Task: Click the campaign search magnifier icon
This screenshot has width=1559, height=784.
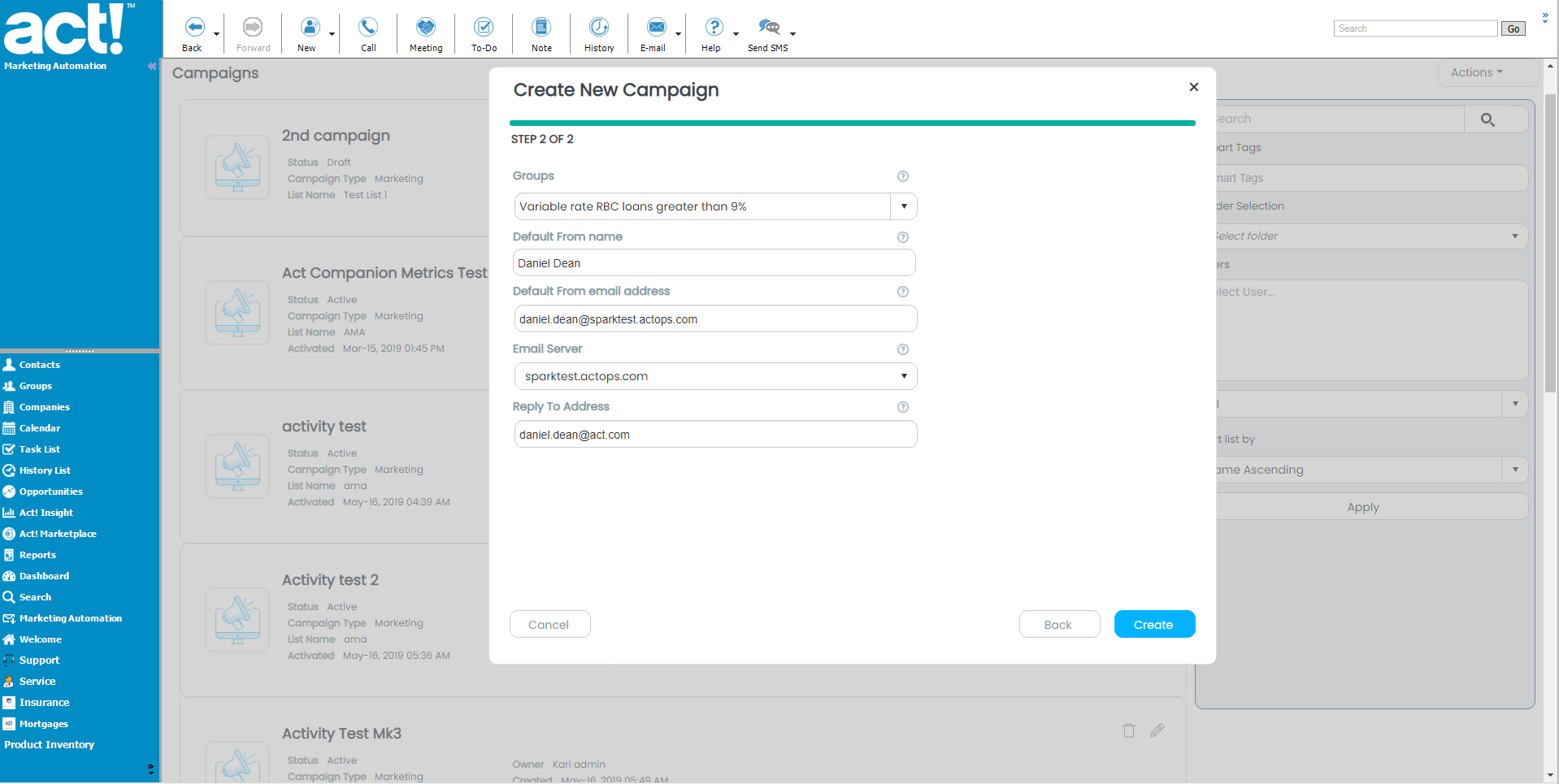Action: 1487,119
